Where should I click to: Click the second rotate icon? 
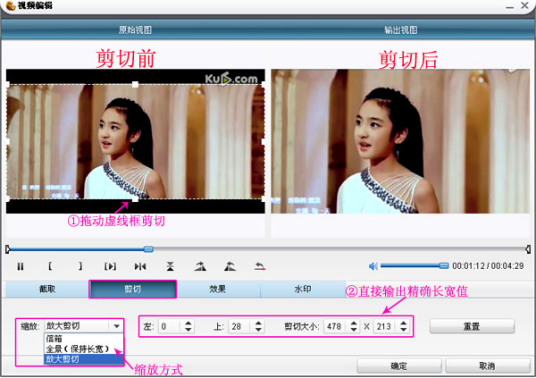[x=230, y=266]
